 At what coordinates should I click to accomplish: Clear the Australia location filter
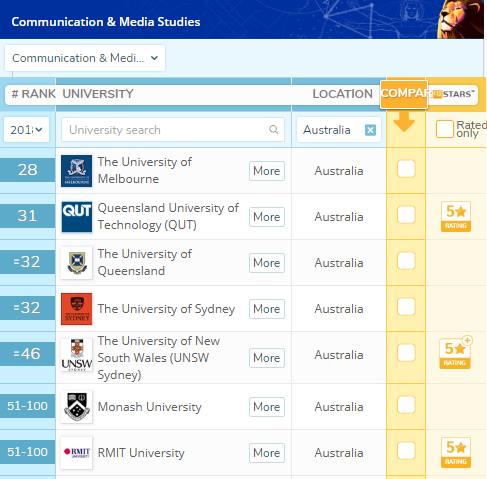370,130
